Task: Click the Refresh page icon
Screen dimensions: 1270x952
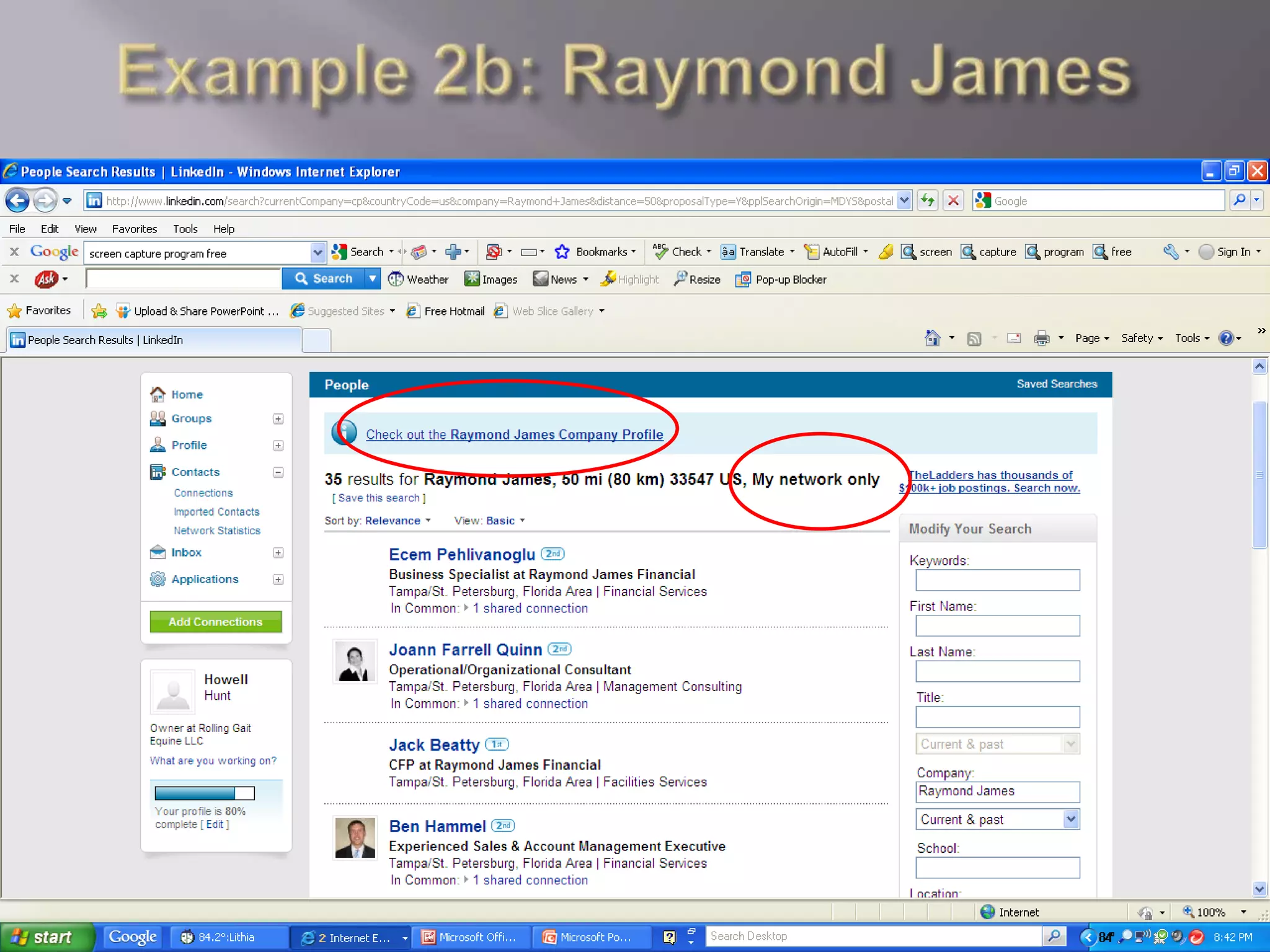Action: tap(928, 201)
